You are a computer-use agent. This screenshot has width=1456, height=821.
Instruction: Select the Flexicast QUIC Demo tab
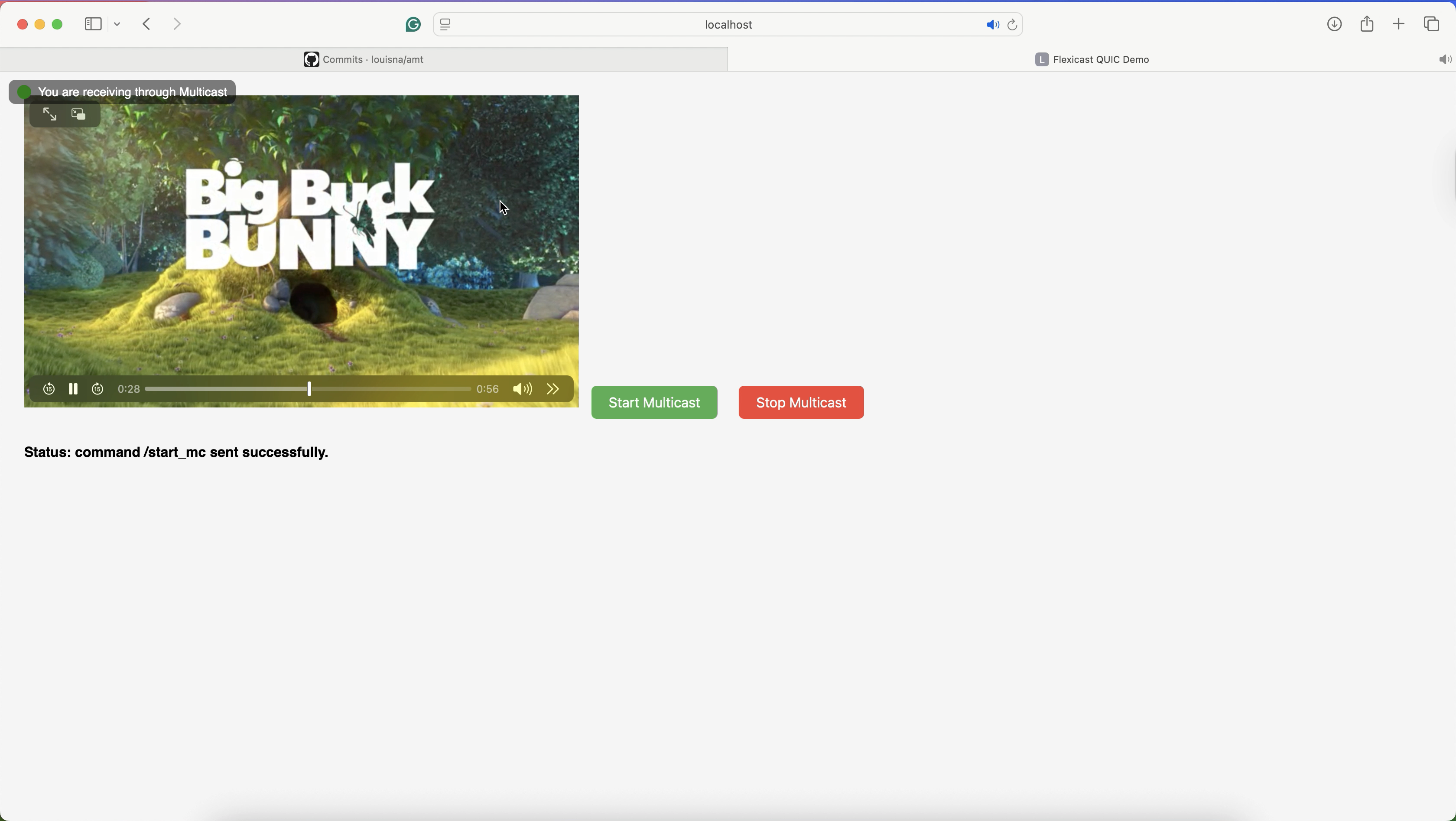[x=1092, y=59]
